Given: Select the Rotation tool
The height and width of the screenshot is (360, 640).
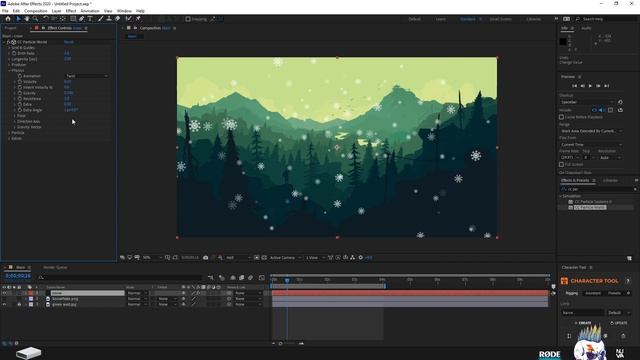Looking at the screenshot, I should click(x=45, y=19).
